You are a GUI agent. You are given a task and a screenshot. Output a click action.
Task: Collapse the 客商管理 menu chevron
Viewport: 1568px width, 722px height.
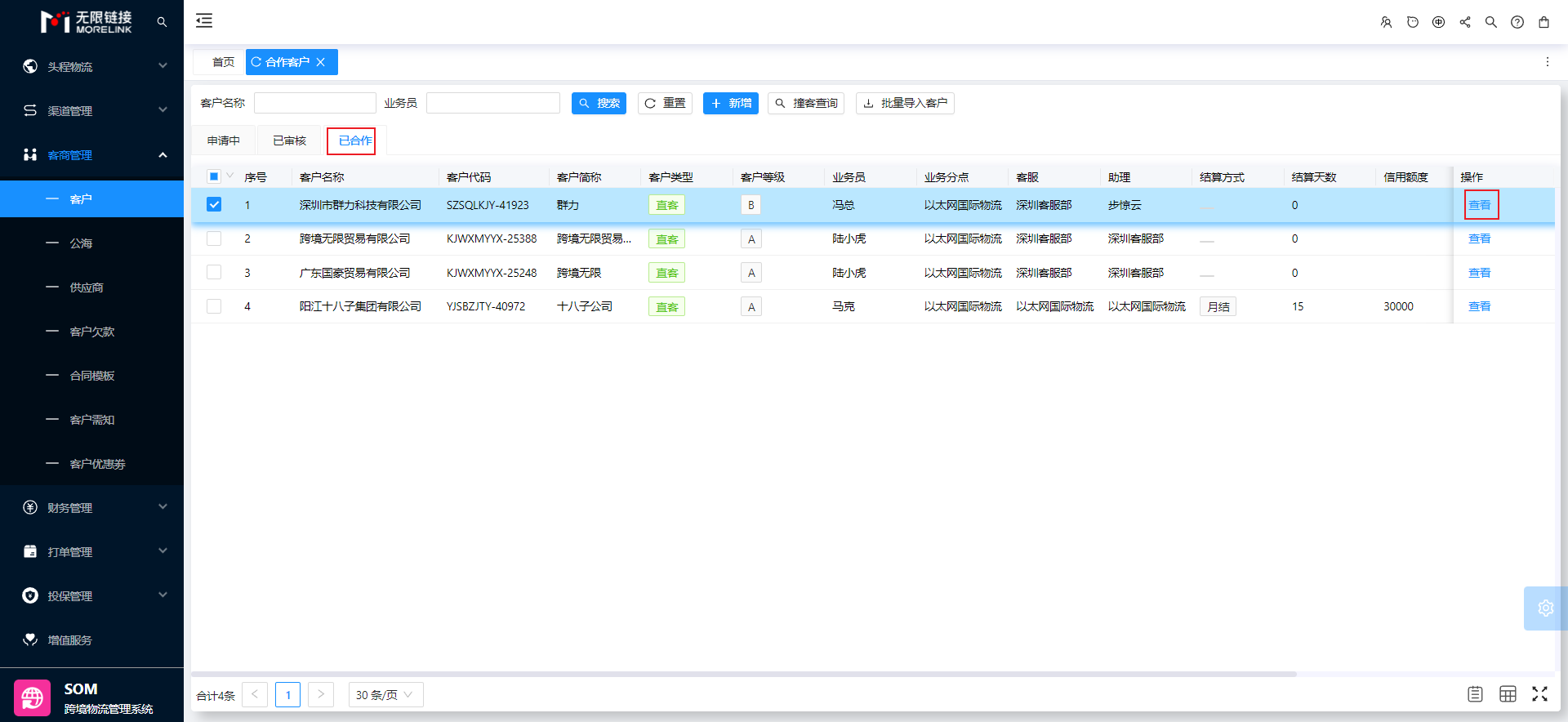coord(163,154)
